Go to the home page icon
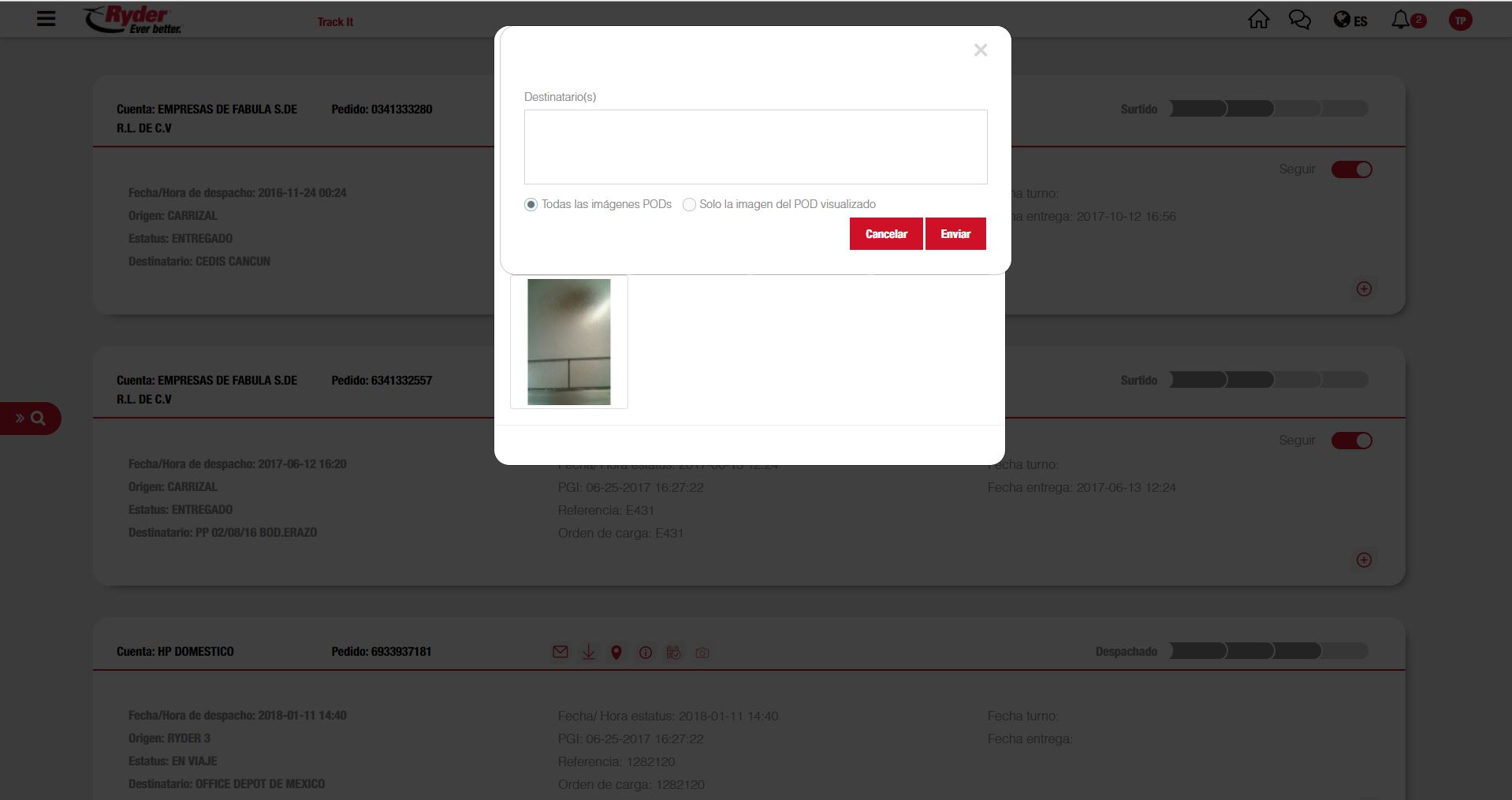This screenshot has width=1512, height=800. (1258, 20)
